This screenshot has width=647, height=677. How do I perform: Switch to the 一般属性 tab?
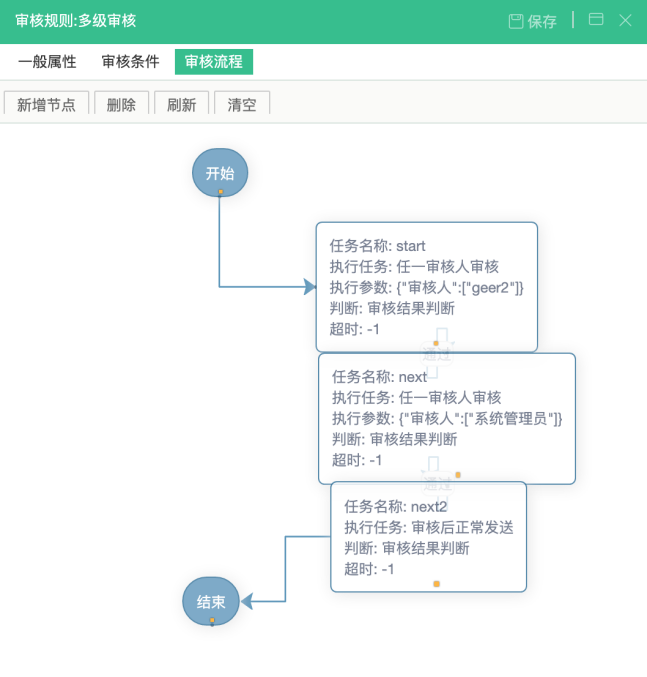[47, 61]
